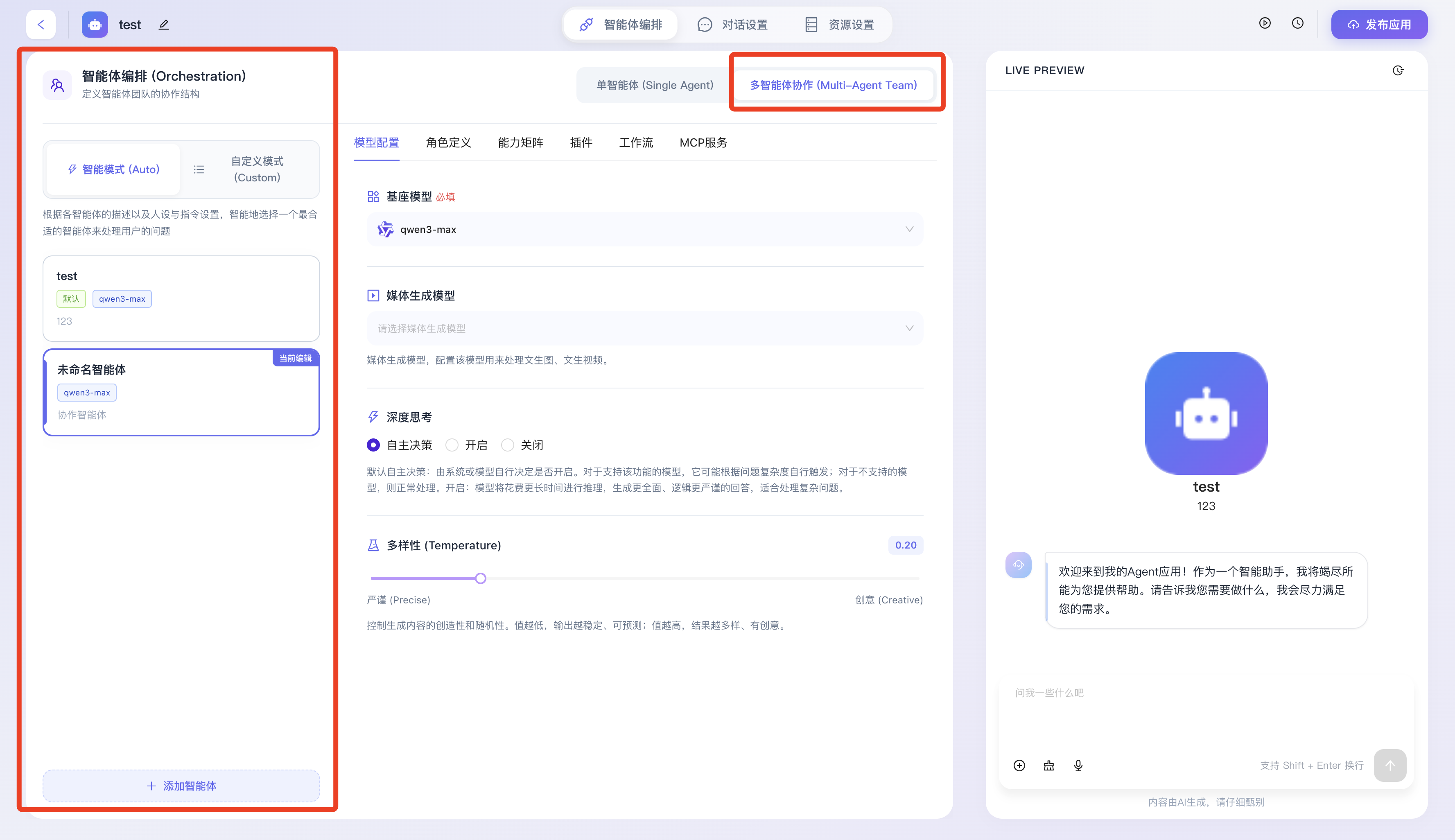This screenshot has height=840, width=1455.
Task: Select the 关闭 deep thinking radio
Action: (x=508, y=445)
